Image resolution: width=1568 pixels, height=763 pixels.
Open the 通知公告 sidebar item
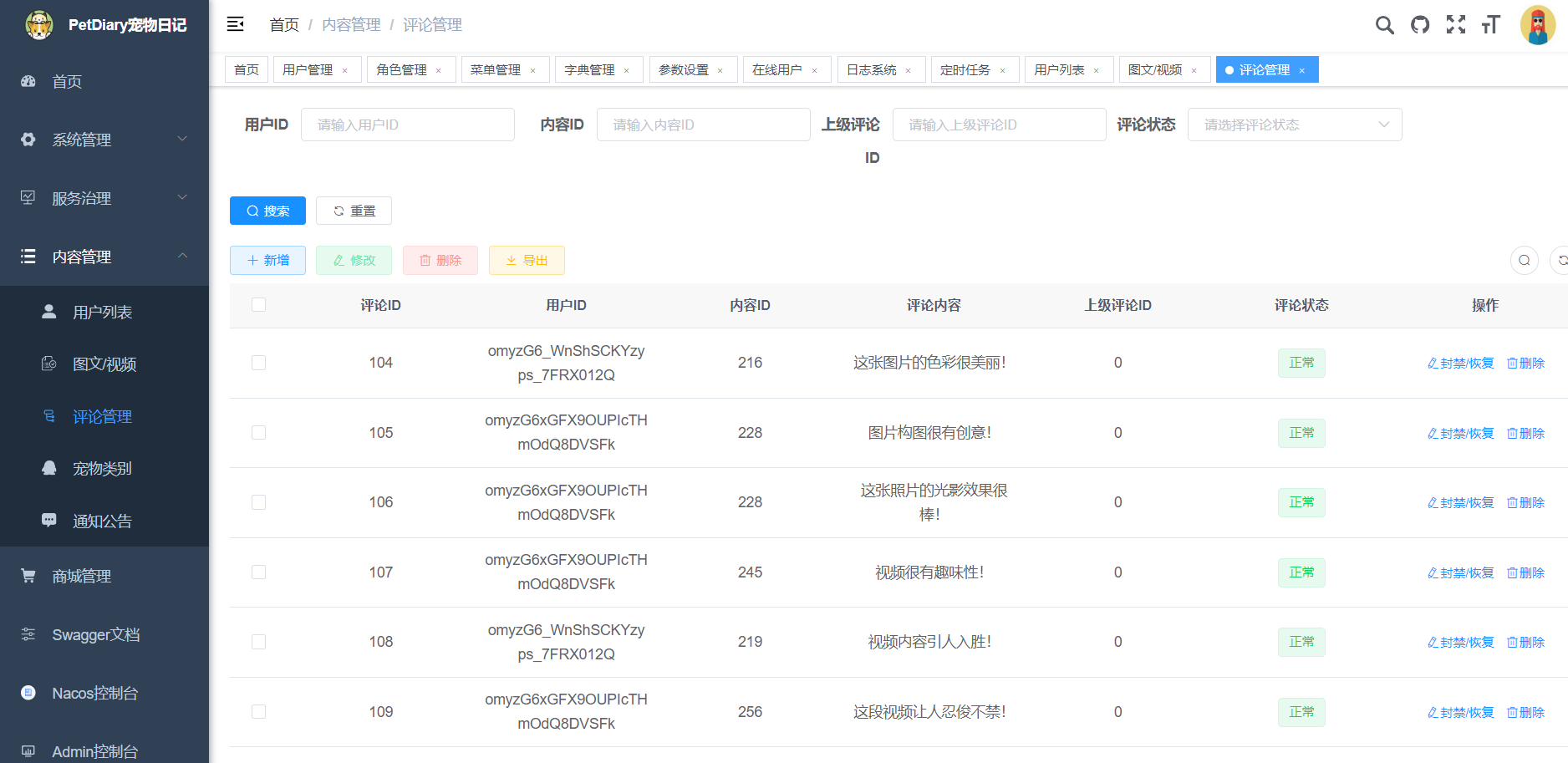(x=104, y=521)
